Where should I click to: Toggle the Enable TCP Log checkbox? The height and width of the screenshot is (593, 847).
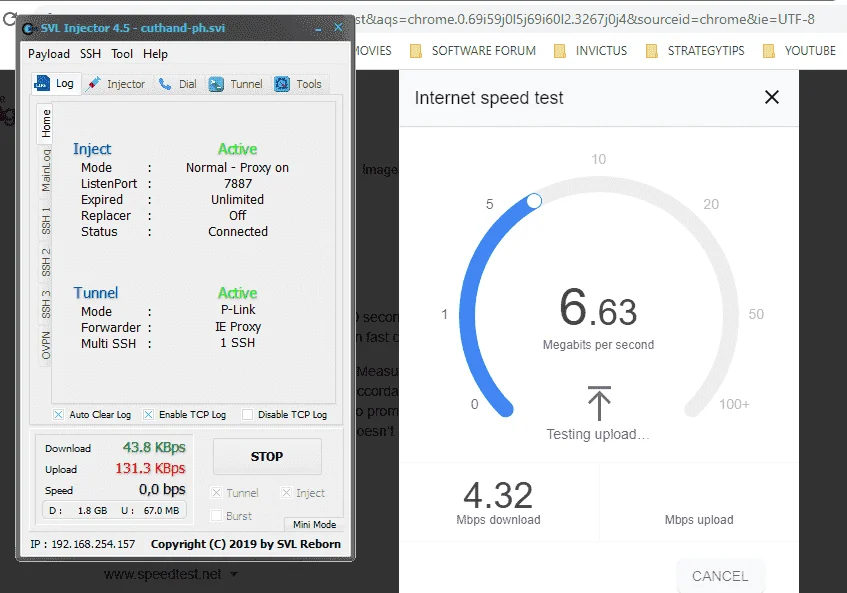pos(148,414)
